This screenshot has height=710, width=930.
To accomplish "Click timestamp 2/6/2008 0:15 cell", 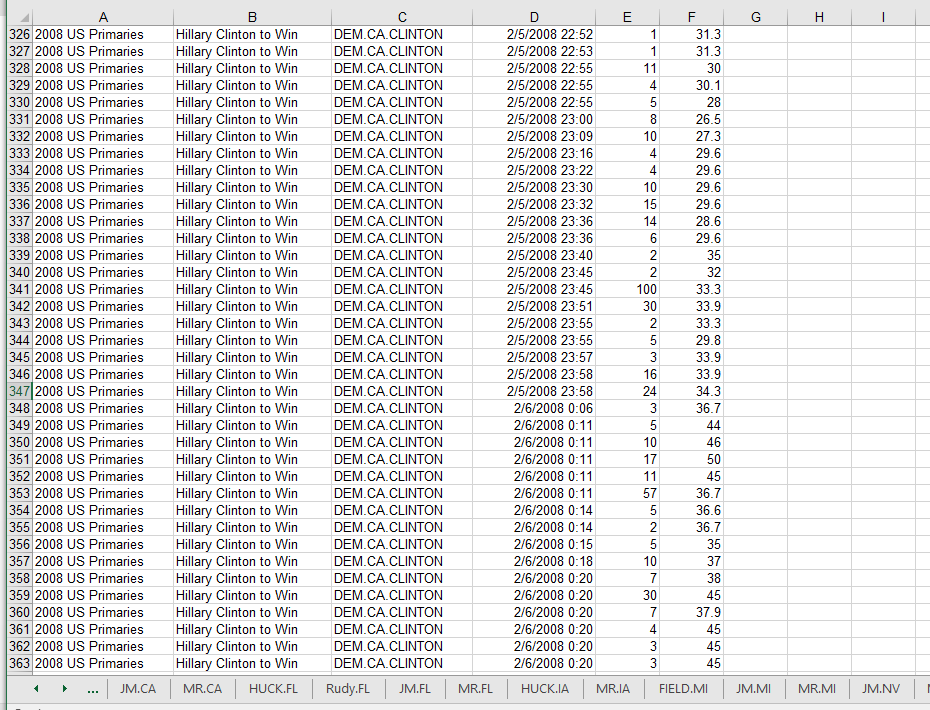I will coord(534,545).
